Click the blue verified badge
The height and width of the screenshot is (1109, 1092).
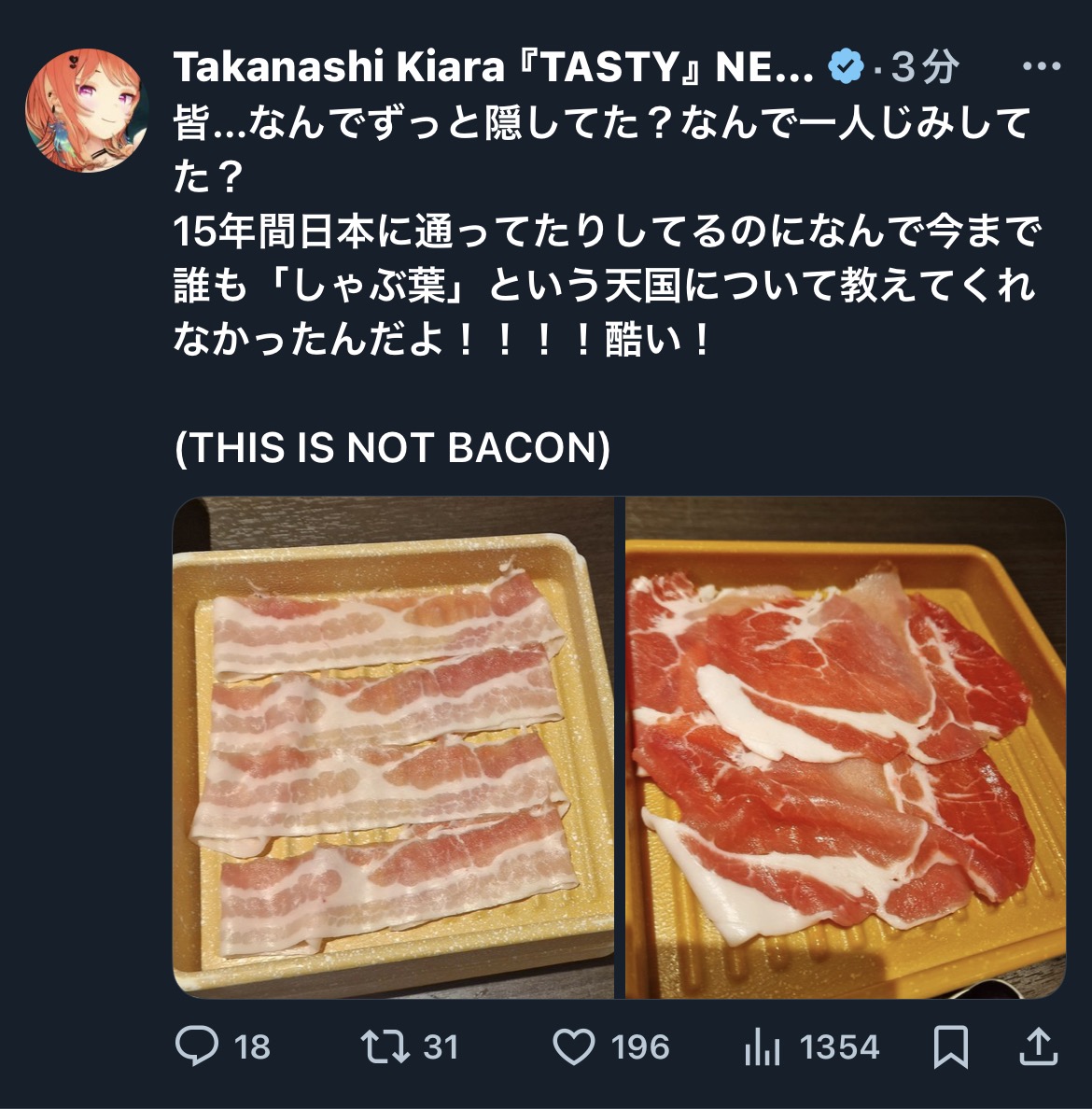(x=847, y=67)
